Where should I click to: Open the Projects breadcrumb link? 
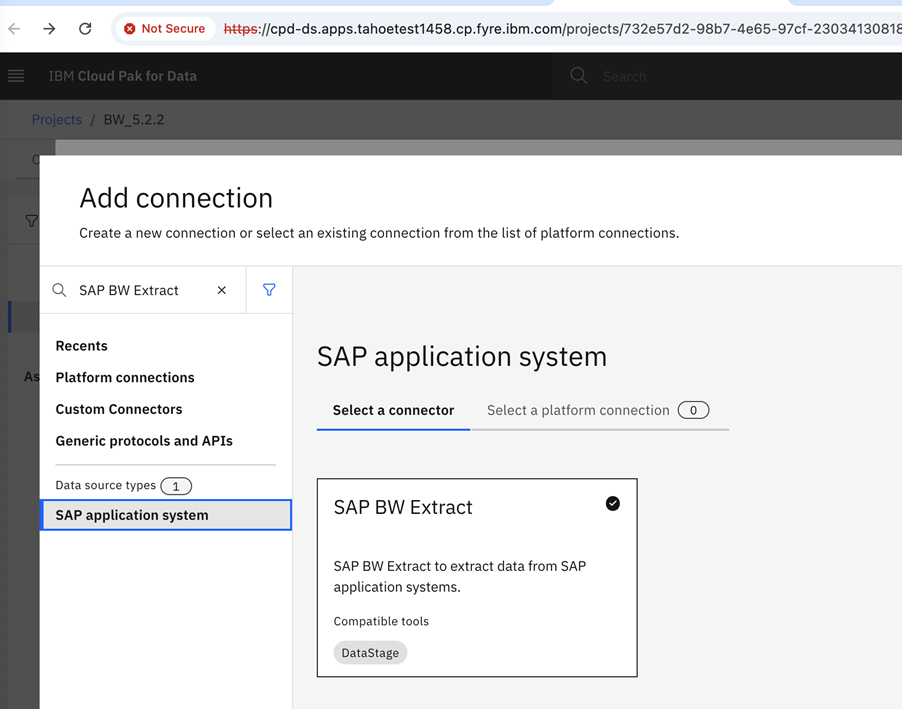coord(57,120)
